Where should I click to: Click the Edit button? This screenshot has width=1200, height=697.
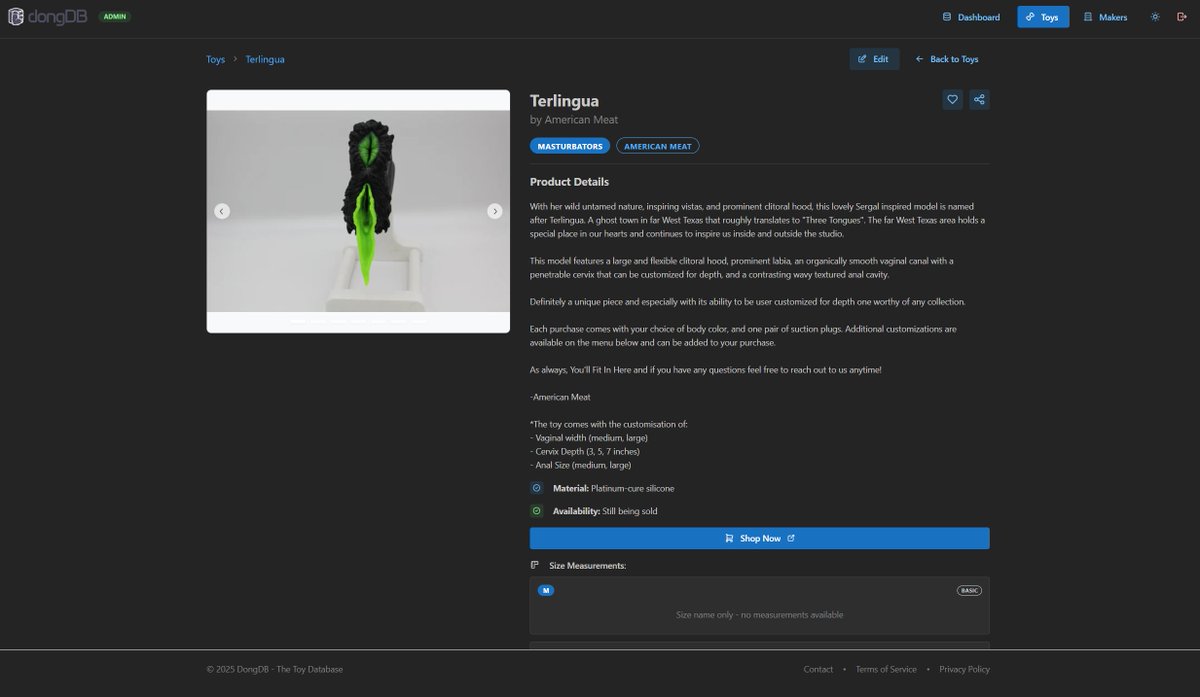click(874, 58)
